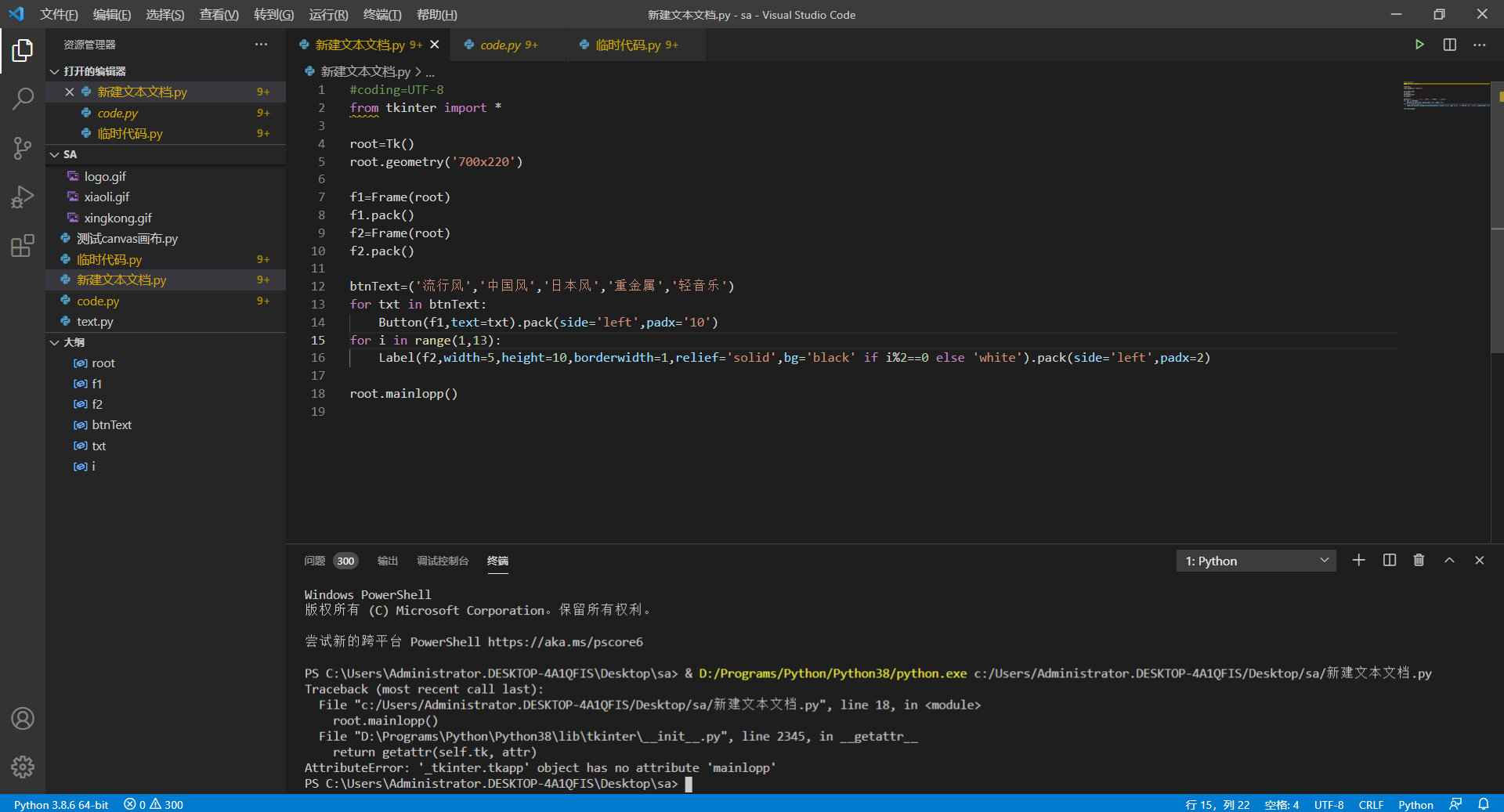Image resolution: width=1504 pixels, height=812 pixels.
Task: Close the terminal panel
Action: (1479, 560)
